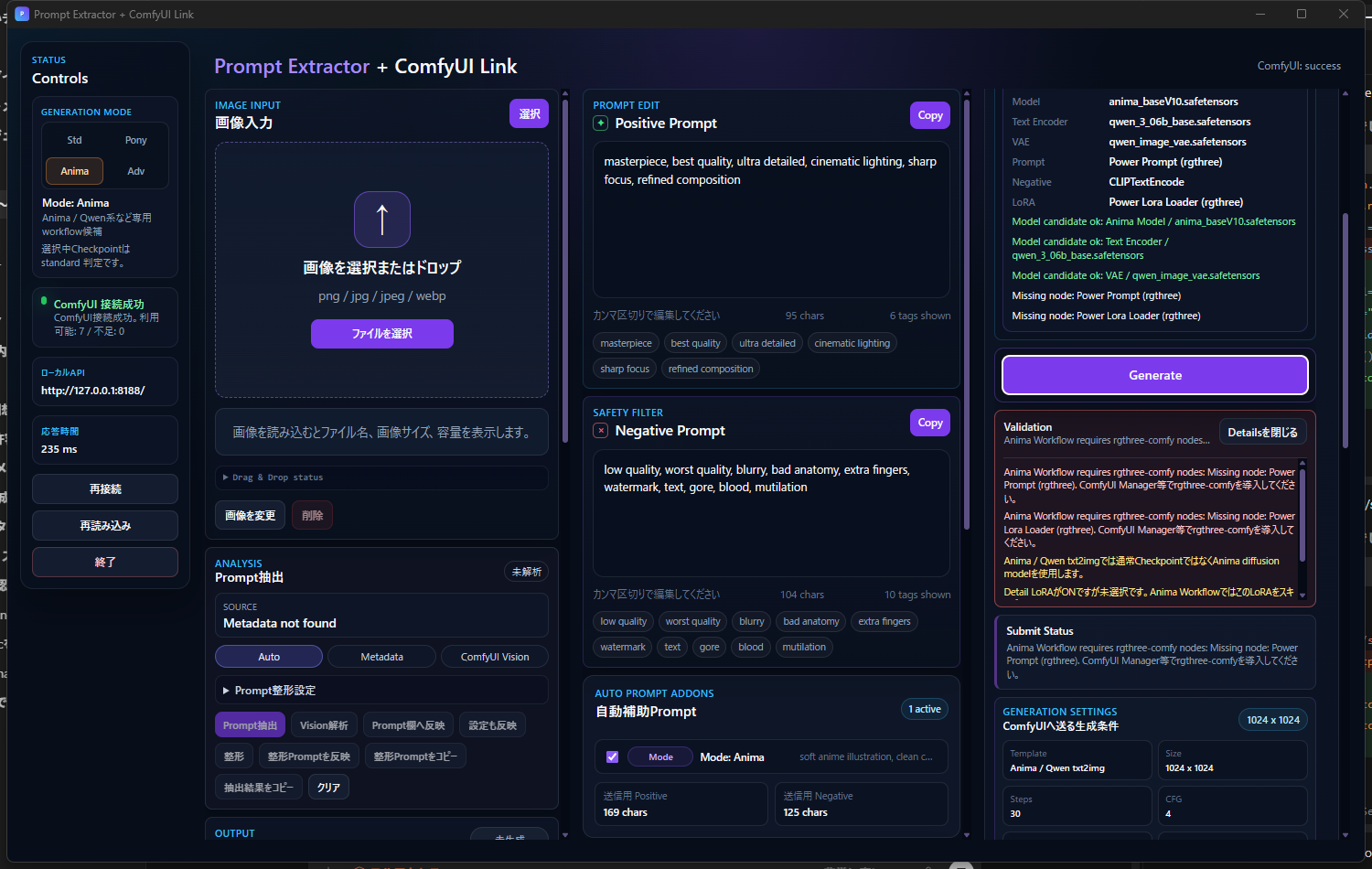
Task: Click the extra fingers tag chip
Action: (884, 621)
